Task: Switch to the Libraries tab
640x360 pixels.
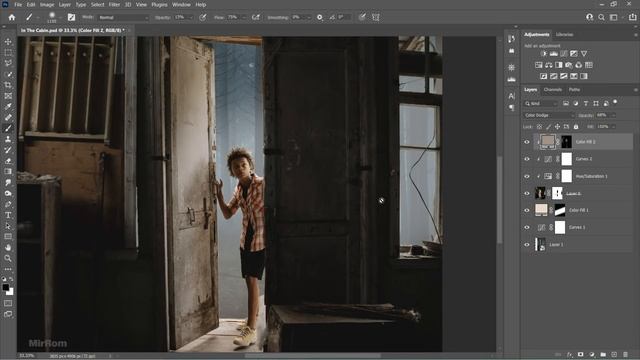Action: [564, 35]
